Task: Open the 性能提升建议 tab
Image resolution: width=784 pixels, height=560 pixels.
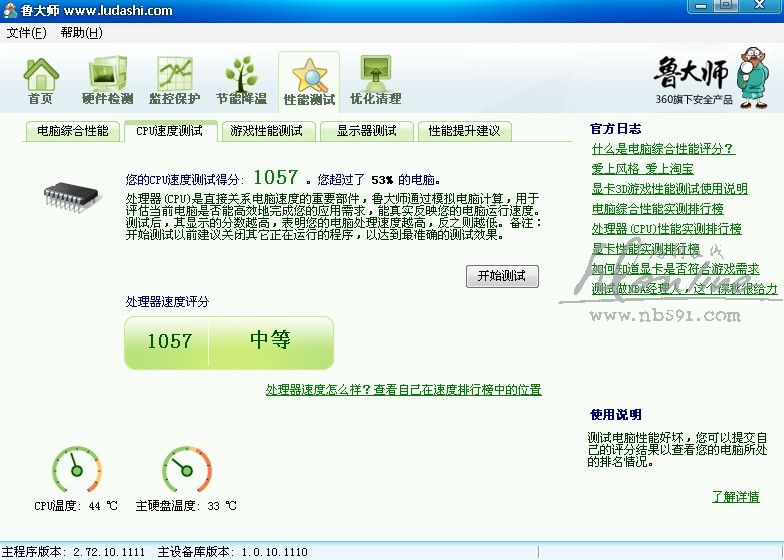Action: pyautogui.click(x=464, y=131)
